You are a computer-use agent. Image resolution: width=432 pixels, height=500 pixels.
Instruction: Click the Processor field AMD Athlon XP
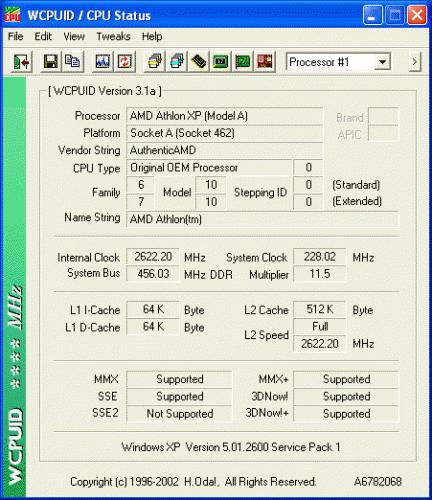pyautogui.click(x=224, y=116)
